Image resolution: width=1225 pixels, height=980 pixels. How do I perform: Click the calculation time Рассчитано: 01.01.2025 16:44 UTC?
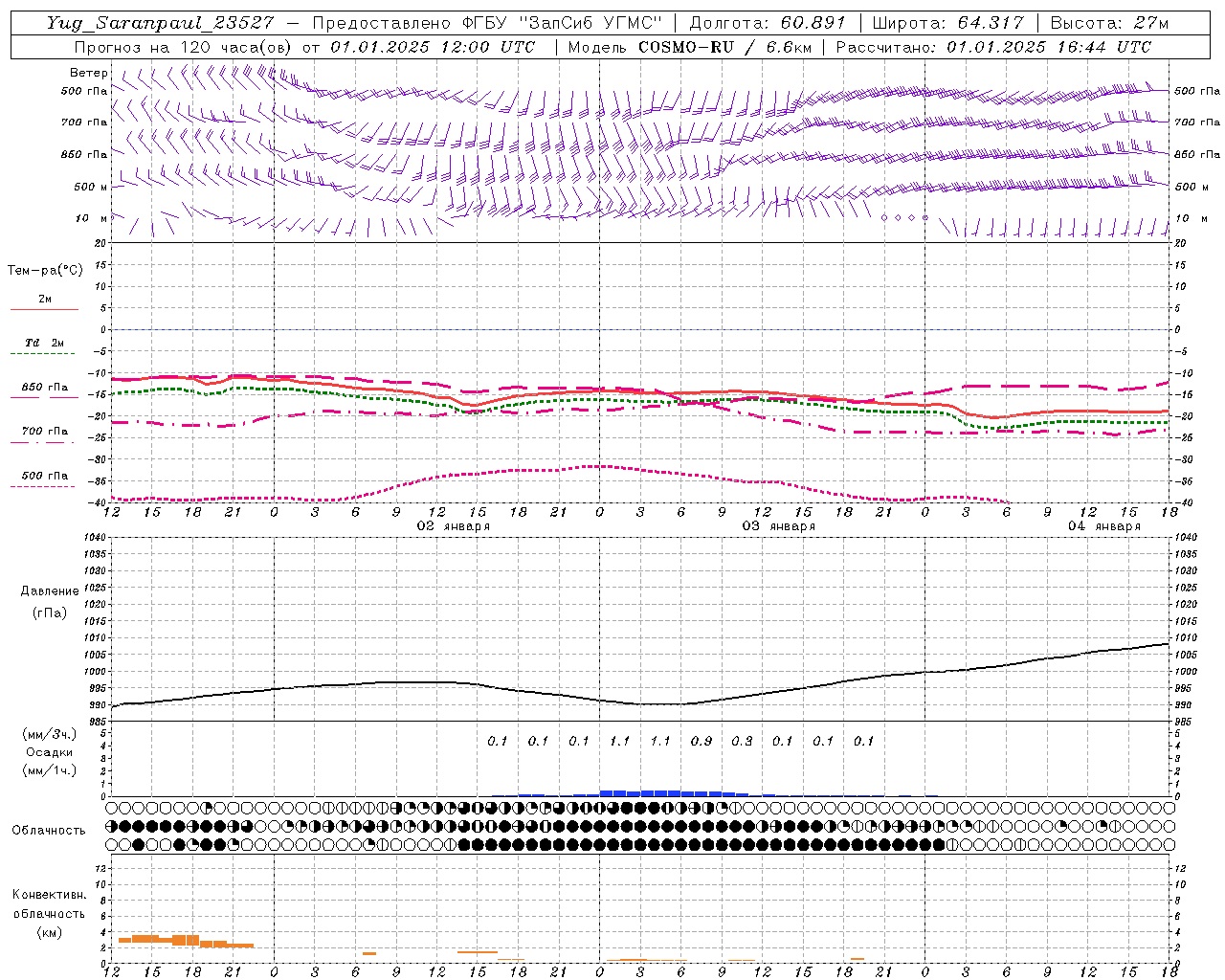(x=993, y=47)
